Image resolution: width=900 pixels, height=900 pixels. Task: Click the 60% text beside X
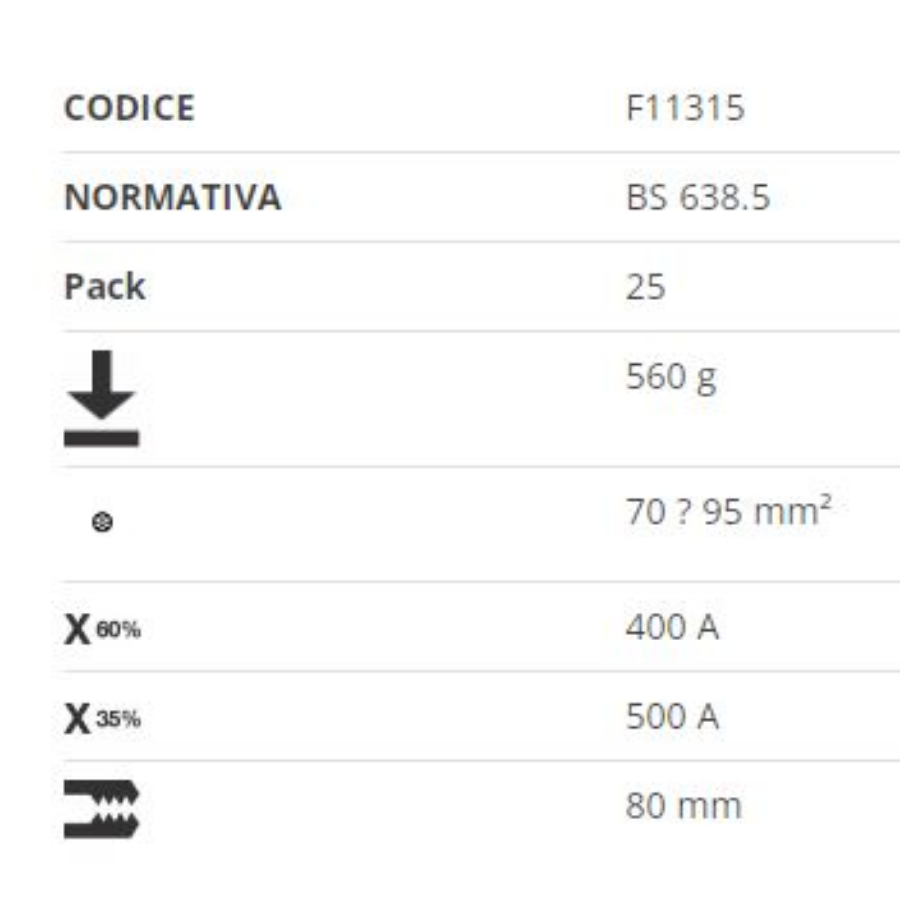click(x=118, y=630)
